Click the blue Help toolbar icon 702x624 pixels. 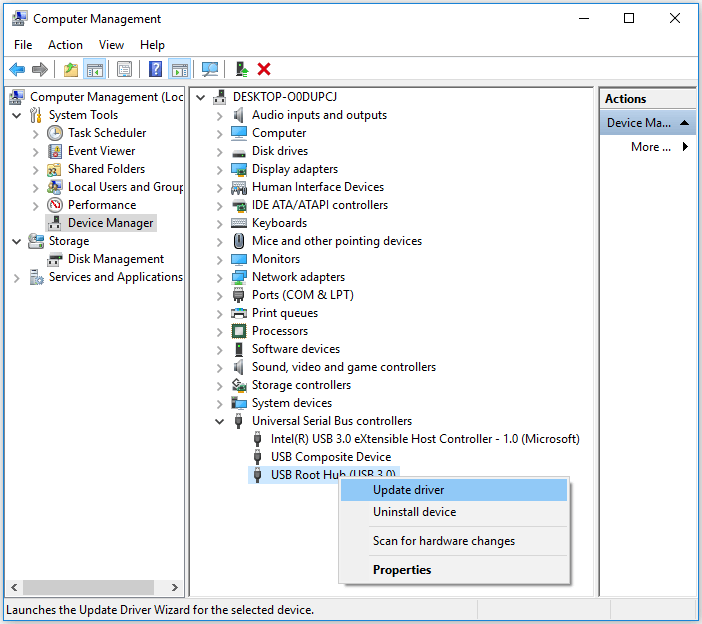[x=156, y=69]
